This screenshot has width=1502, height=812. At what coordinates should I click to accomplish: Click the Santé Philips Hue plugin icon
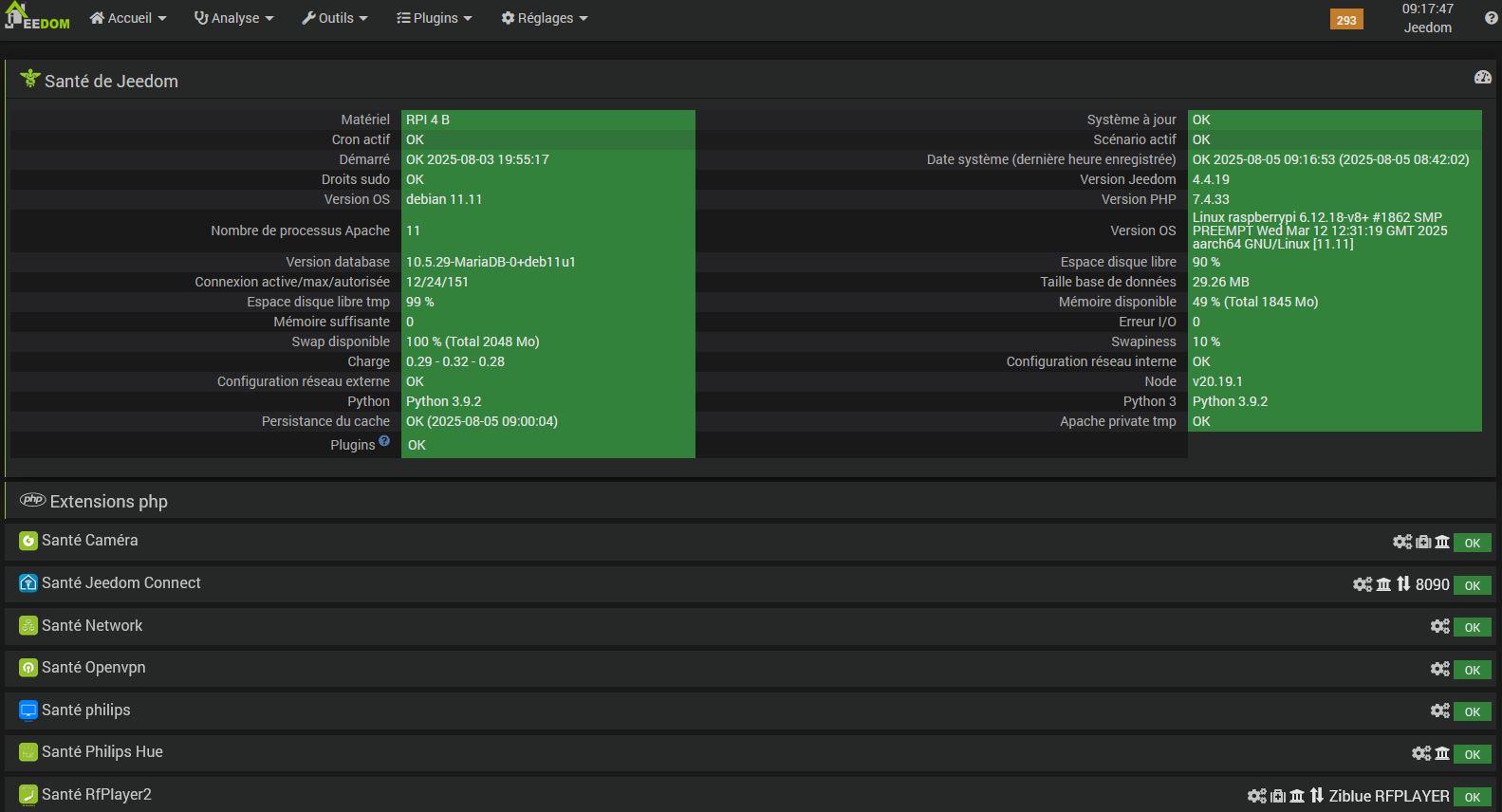tap(28, 752)
